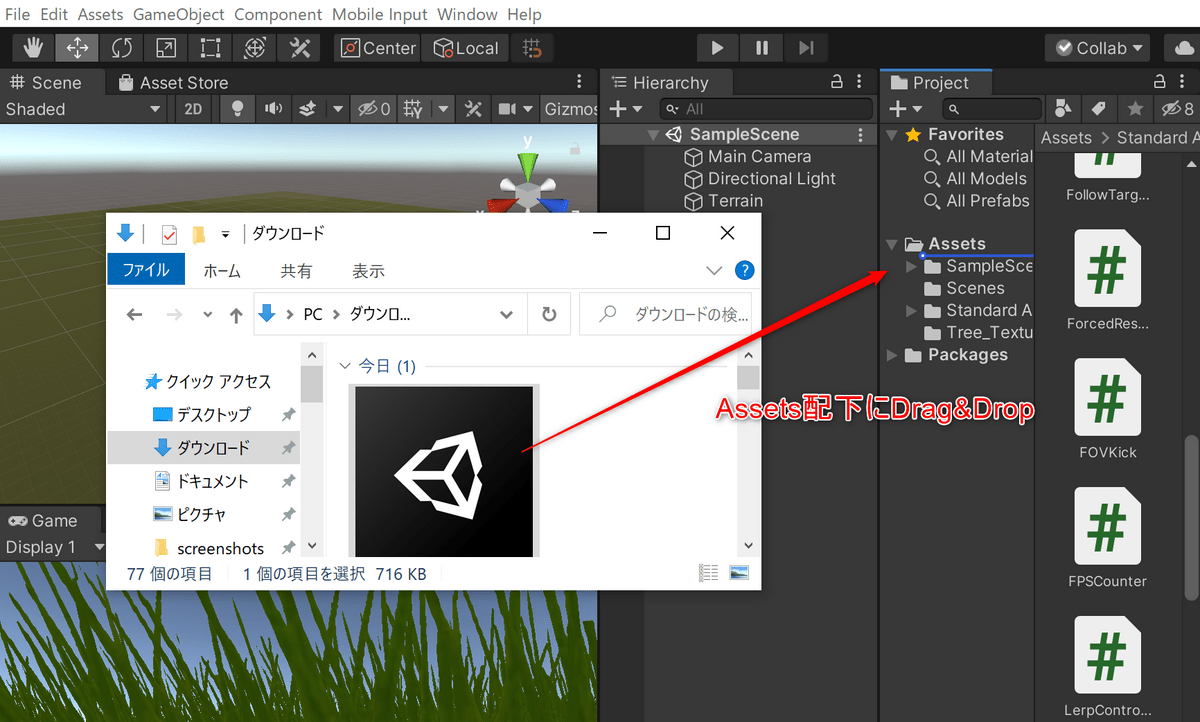The height and width of the screenshot is (722, 1200).
Task: Open the GameObject menu
Action: pos(179,14)
